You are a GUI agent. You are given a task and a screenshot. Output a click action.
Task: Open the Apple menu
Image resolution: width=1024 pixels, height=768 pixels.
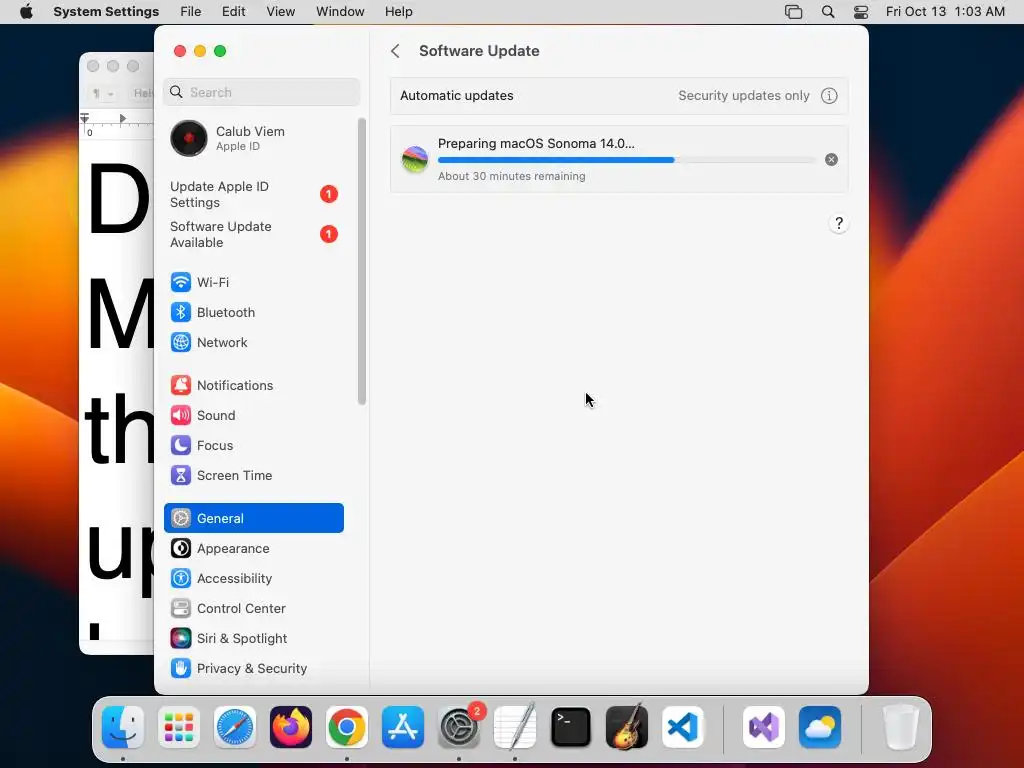pos(26,12)
